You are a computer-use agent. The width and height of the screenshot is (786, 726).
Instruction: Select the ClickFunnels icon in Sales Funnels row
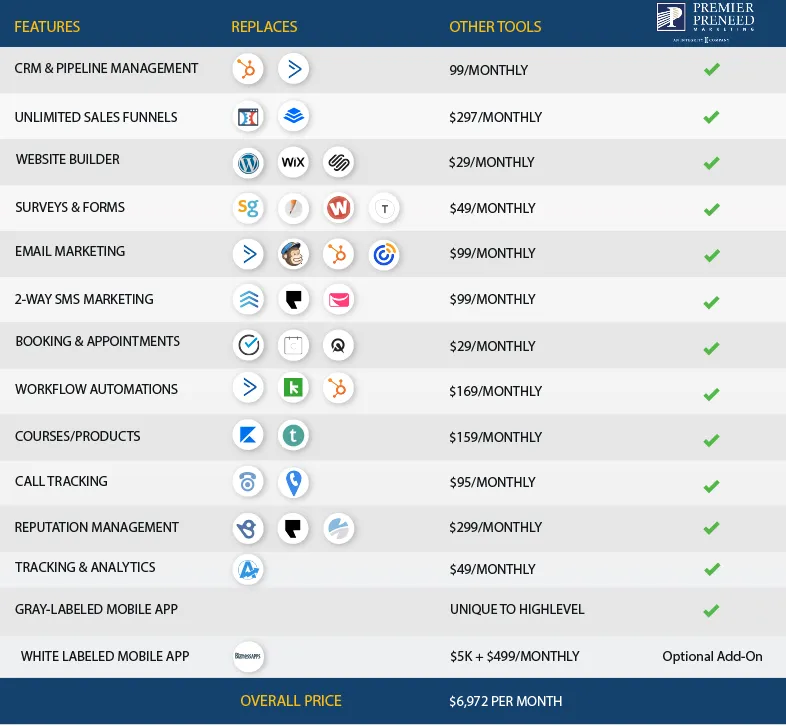tap(248, 117)
